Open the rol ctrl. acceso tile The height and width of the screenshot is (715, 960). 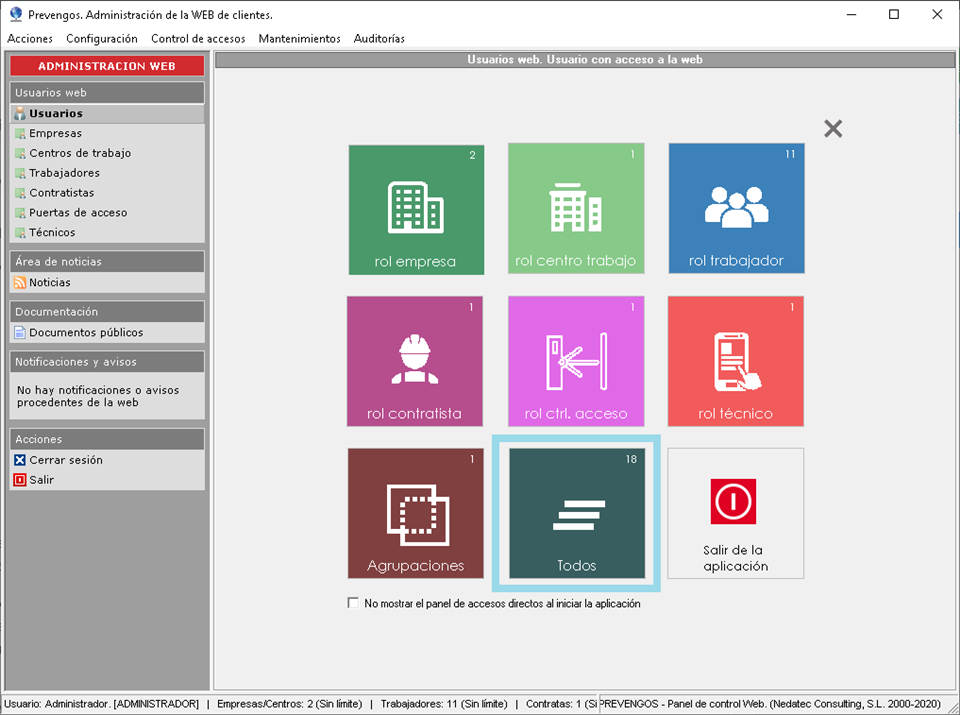click(576, 361)
